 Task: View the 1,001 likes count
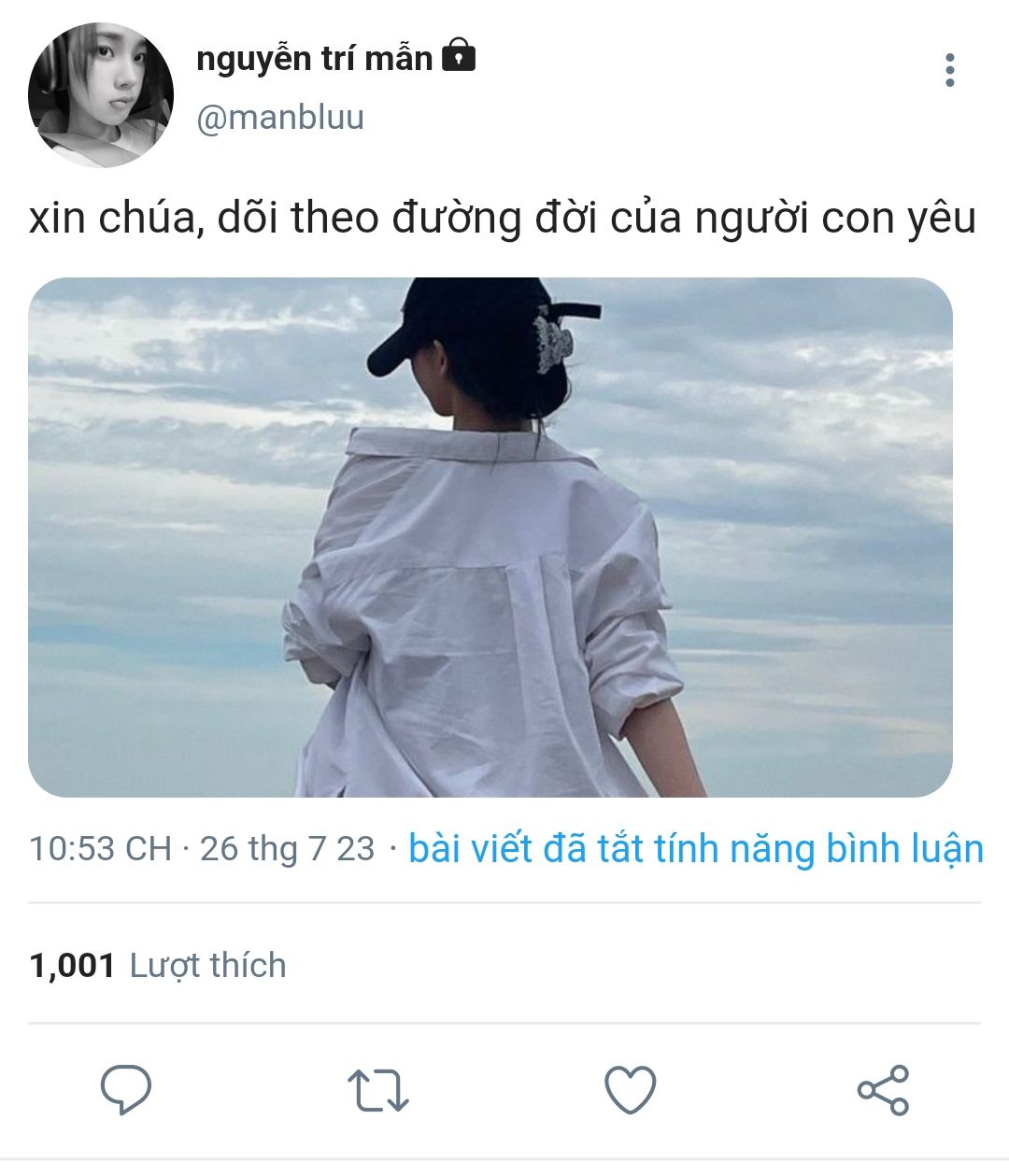(x=72, y=966)
